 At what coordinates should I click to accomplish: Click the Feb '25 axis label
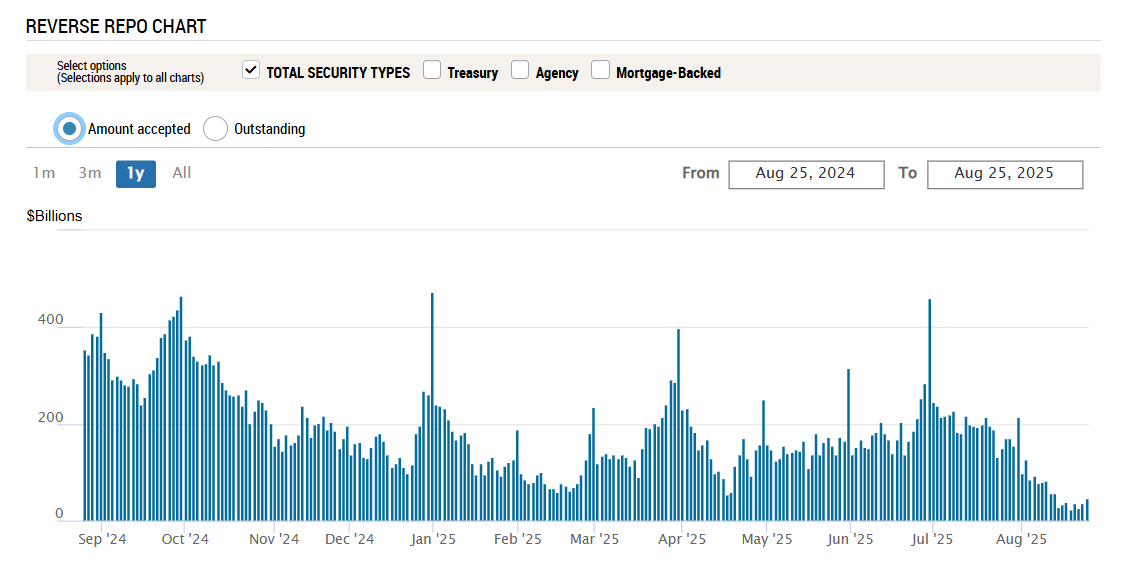pyautogui.click(x=518, y=540)
